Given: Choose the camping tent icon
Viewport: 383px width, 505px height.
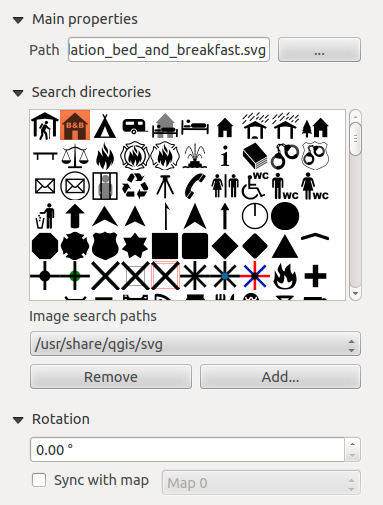Looking at the screenshot, I should pyautogui.click(x=105, y=126).
